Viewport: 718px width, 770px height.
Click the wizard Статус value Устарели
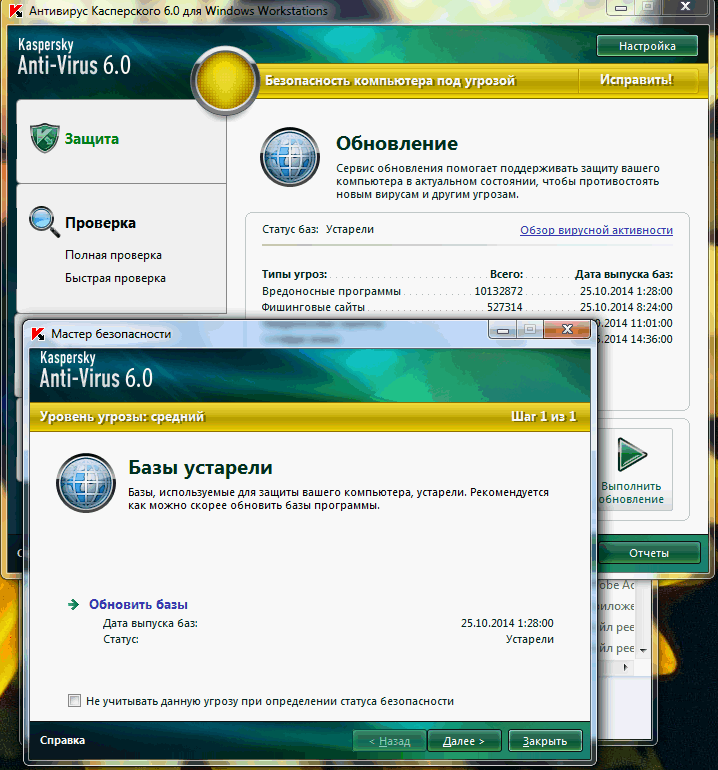[530, 639]
